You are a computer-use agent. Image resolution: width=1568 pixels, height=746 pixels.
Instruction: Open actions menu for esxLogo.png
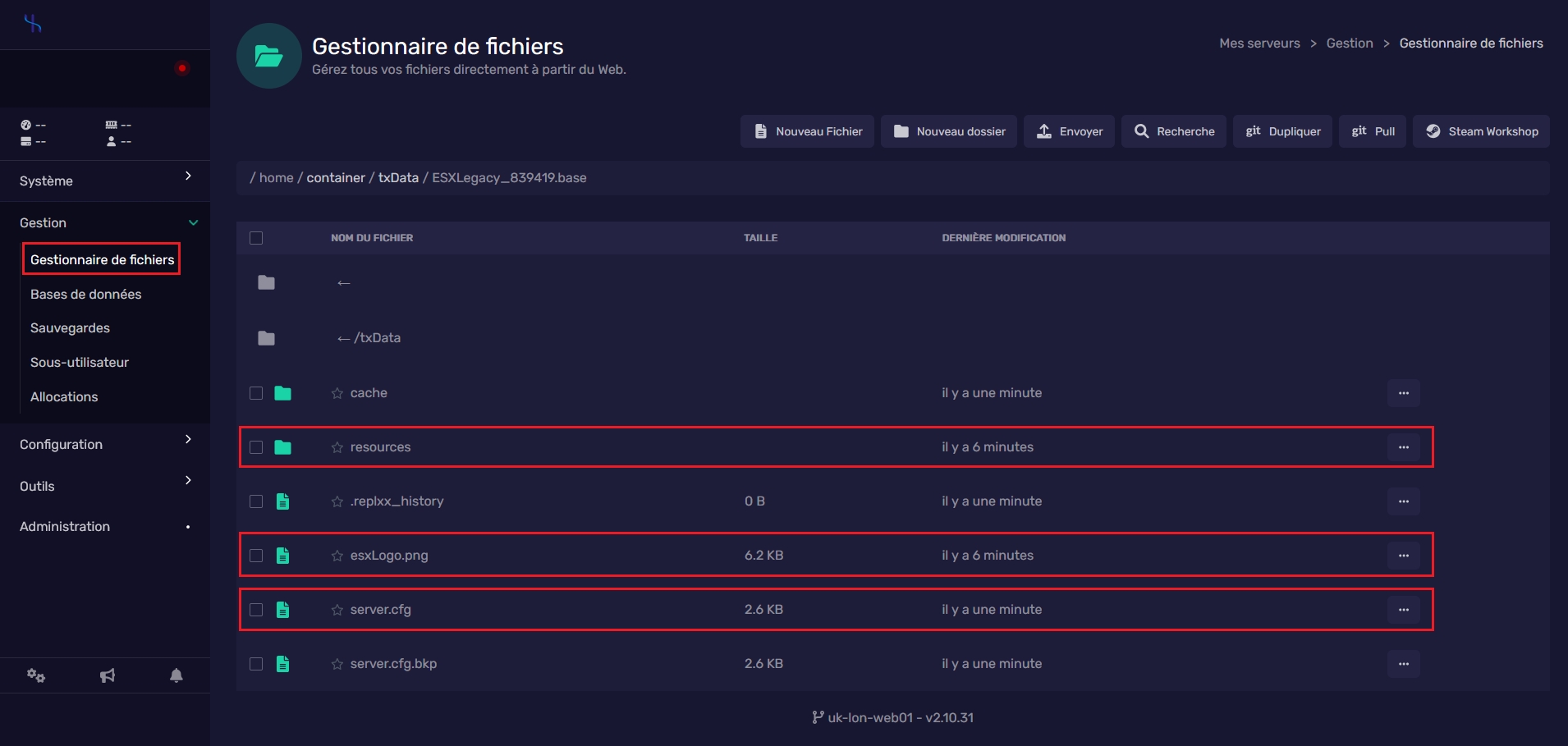click(1403, 556)
